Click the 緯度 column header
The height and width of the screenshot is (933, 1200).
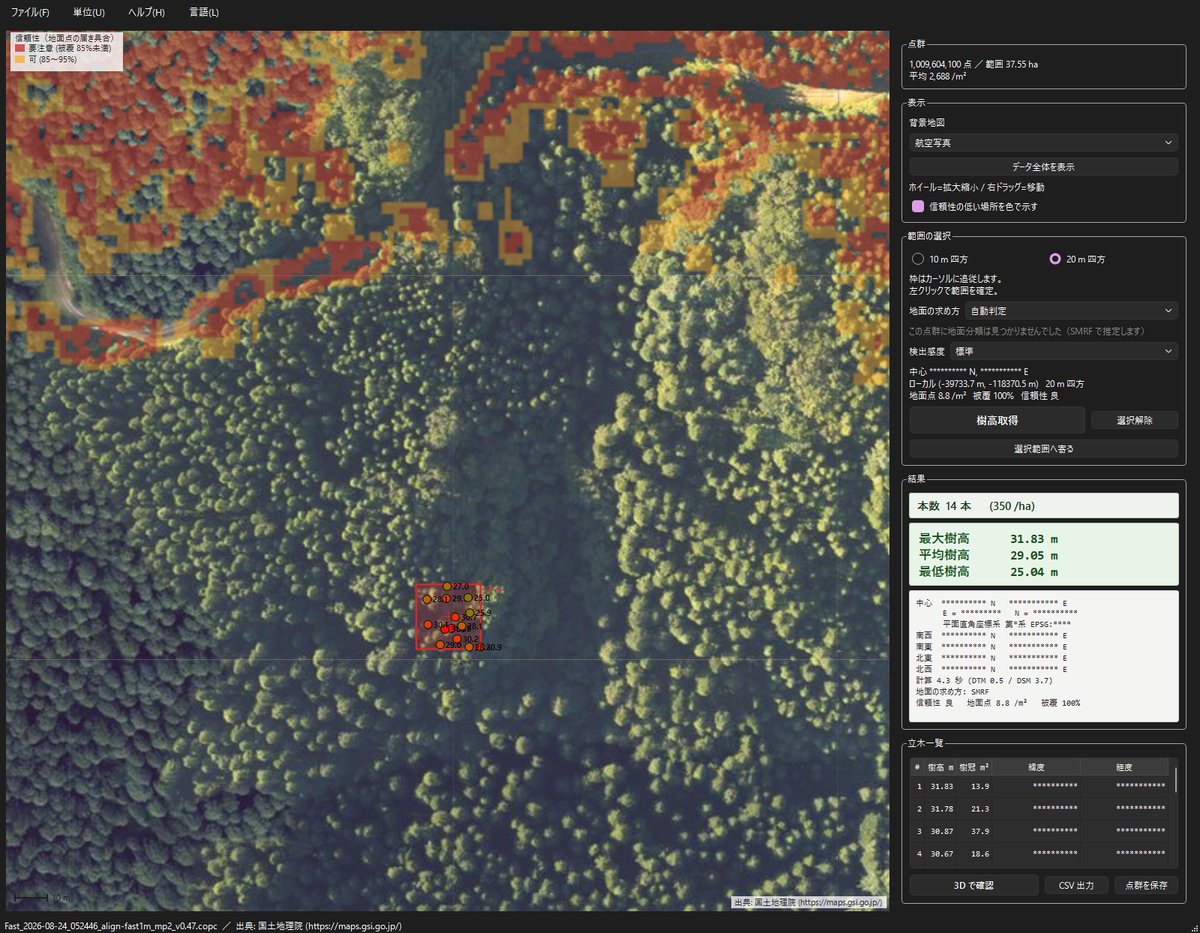tap(1035, 767)
